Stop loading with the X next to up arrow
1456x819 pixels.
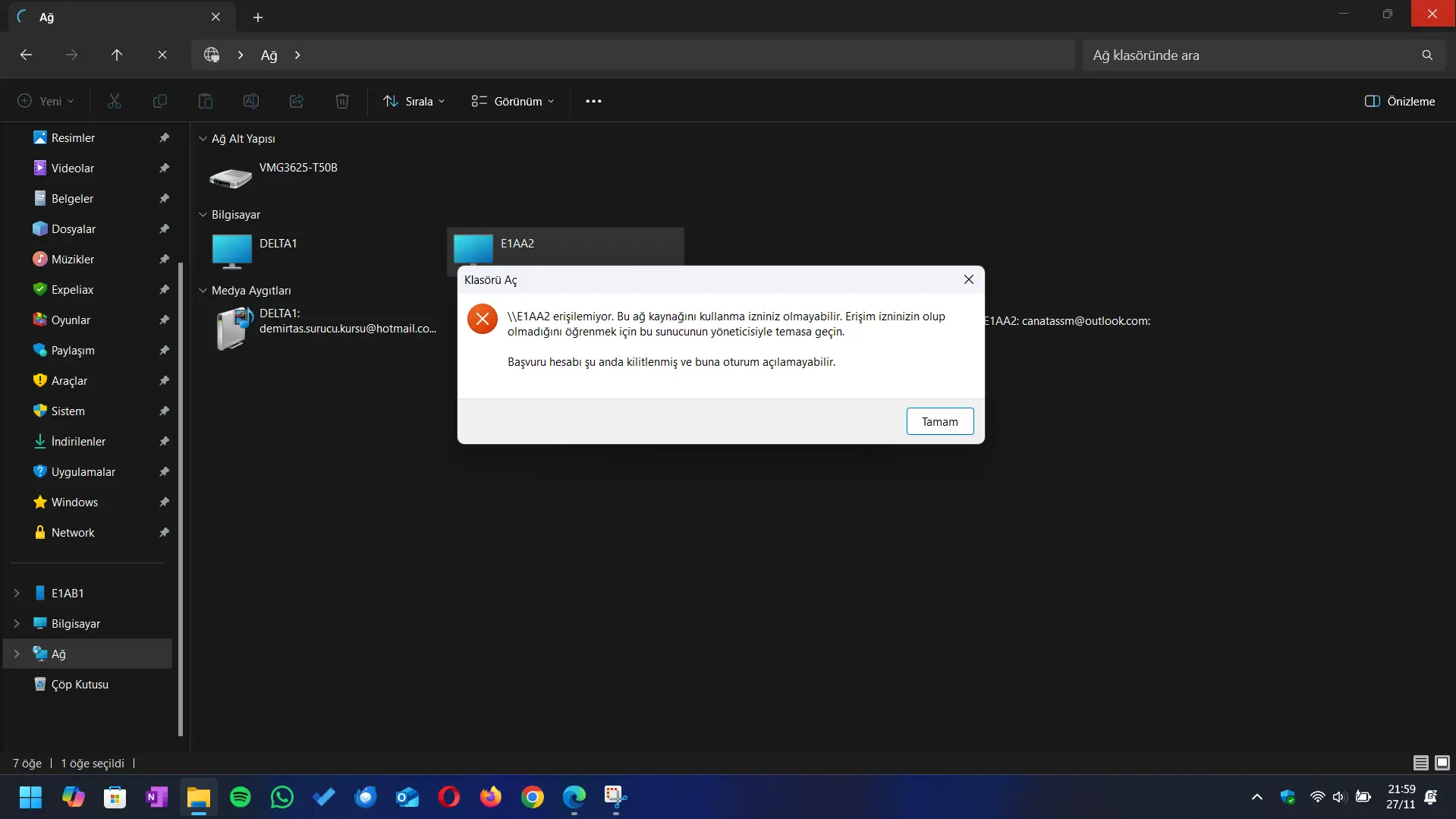pyautogui.click(x=162, y=55)
